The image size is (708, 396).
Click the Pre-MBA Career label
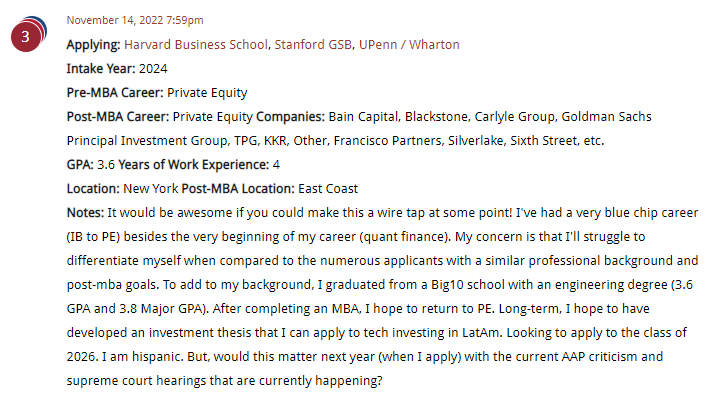tap(115, 93)
